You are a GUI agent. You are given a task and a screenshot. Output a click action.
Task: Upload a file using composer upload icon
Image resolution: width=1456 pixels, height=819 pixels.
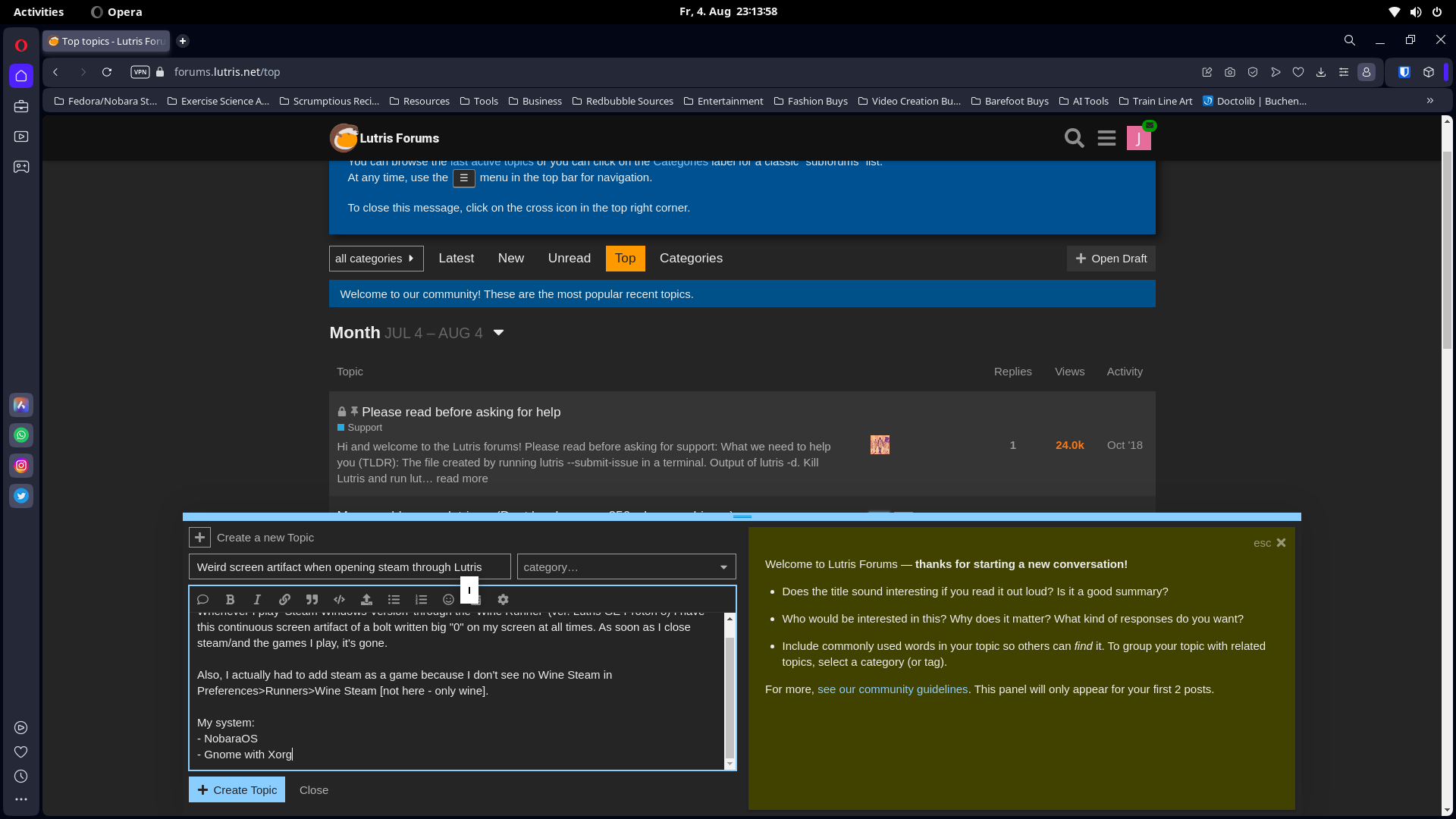coord(366,599)
